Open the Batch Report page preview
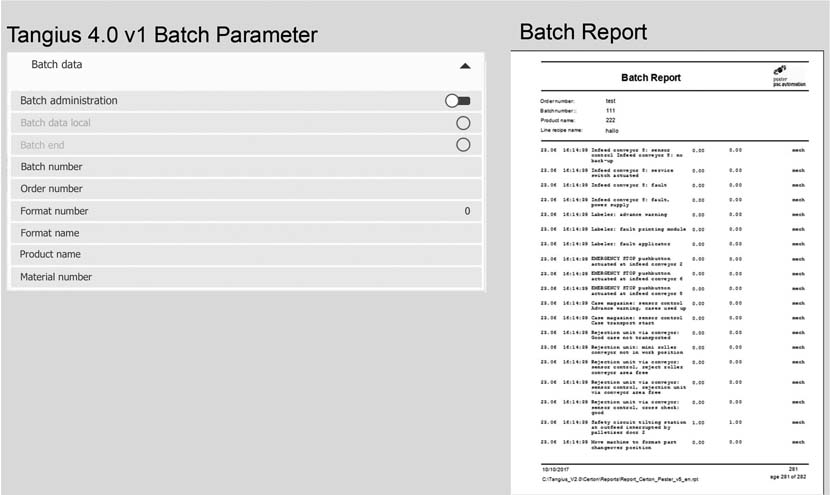The height and width of the screenshot is (495, 830). (x=672, y=270)
